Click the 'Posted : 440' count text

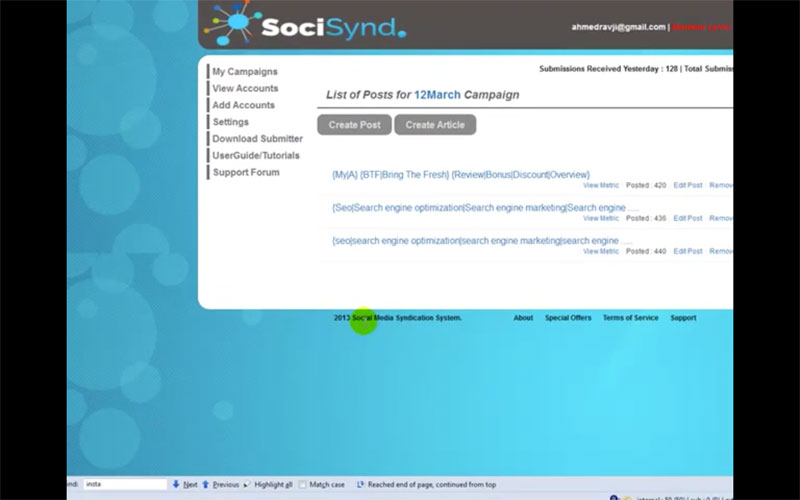tap(646, 252)
